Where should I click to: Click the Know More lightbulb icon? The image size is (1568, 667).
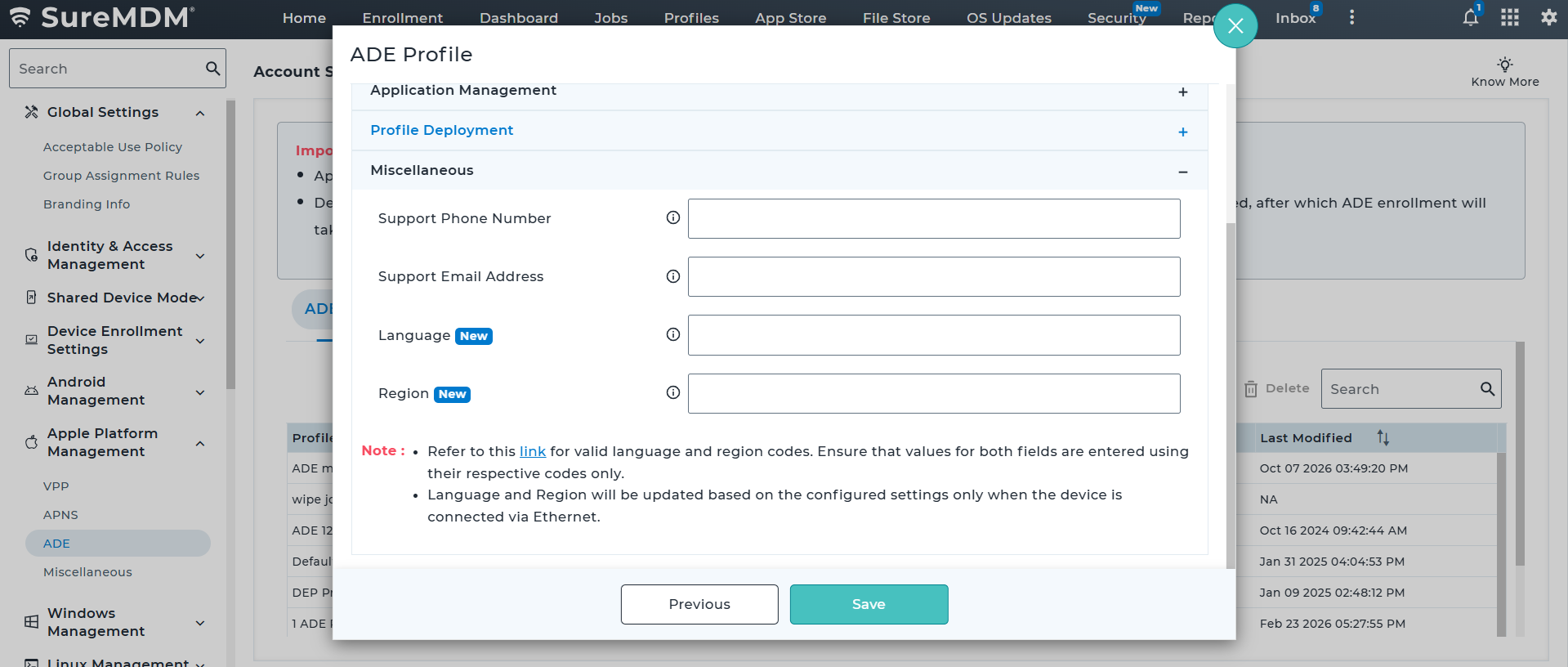(1505, 64)
